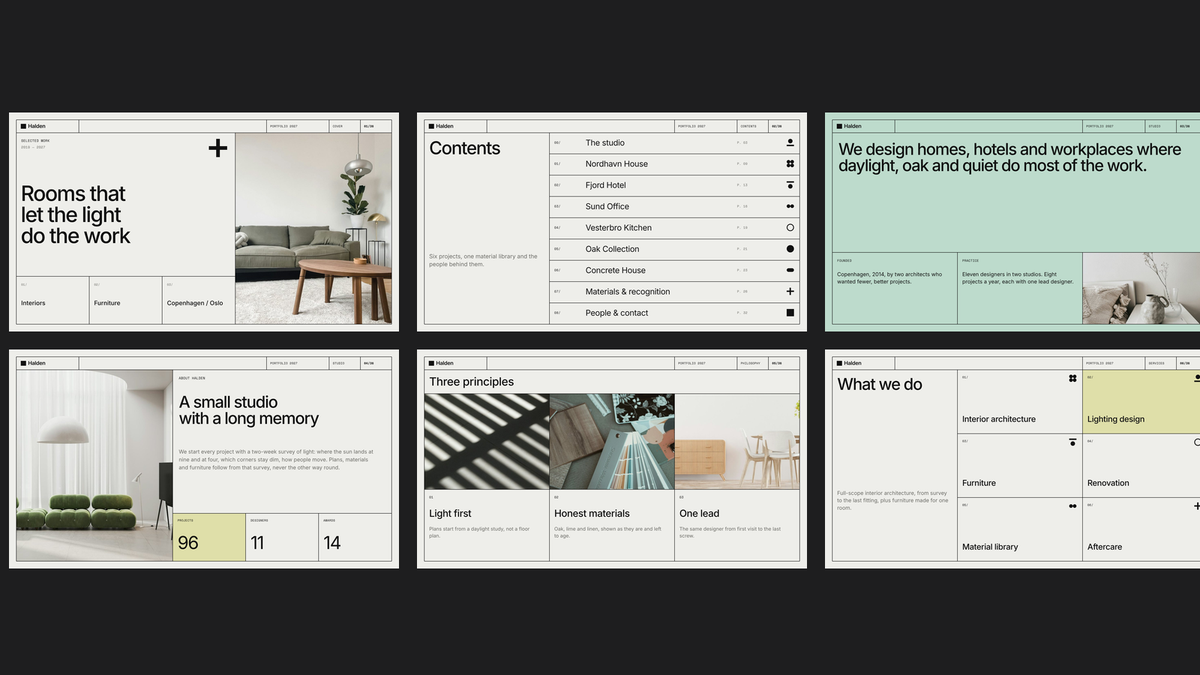Screen dimensions: 1200x675
Task: Click the ring icon beside Vesterbro Kitchen
Action: coord(790,228)
